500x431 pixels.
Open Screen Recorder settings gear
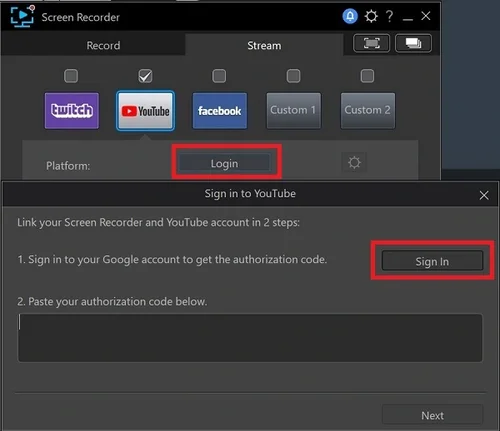pos(371,16)
